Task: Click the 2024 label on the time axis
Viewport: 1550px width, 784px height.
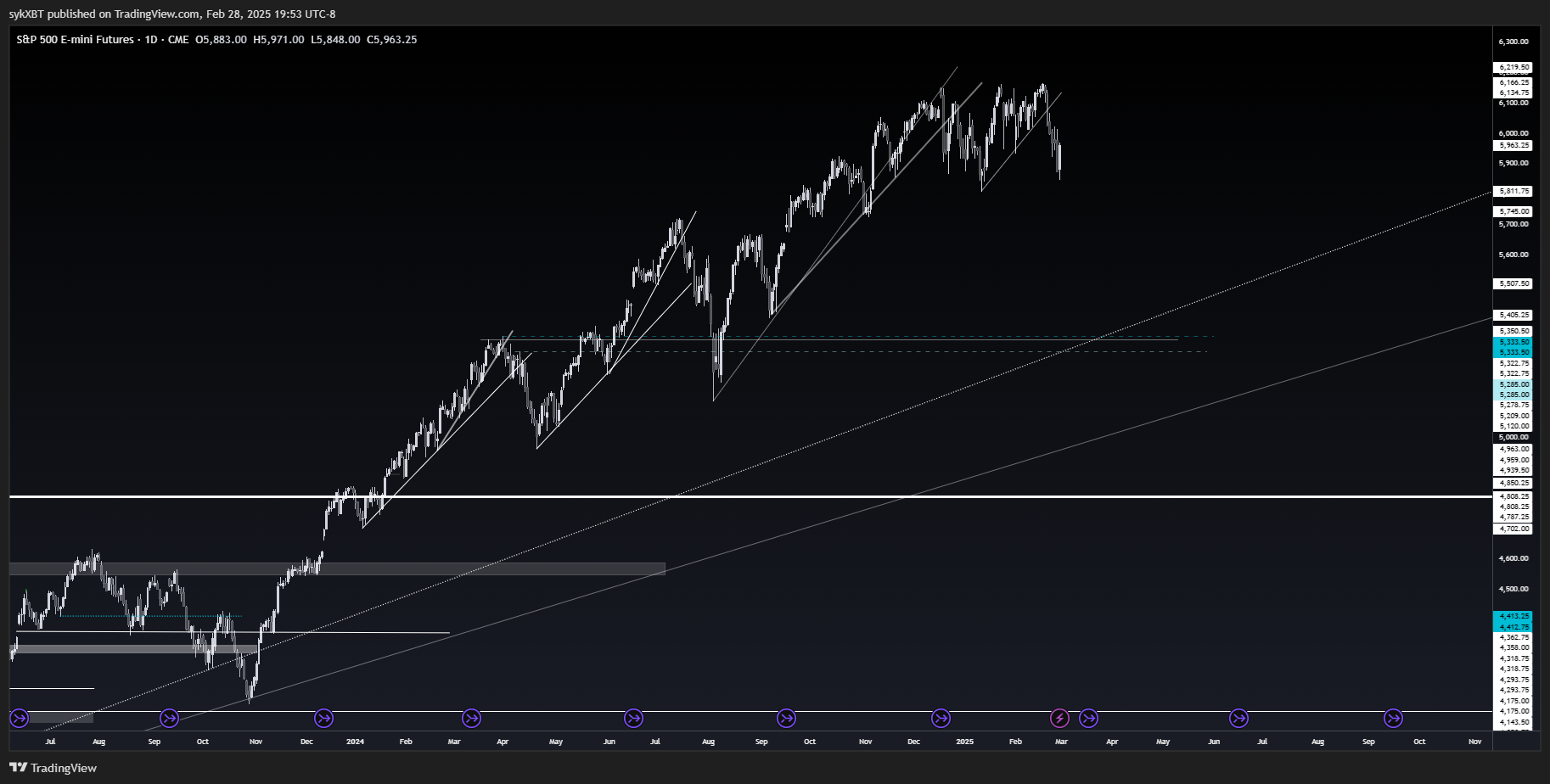Action: tap(355, 742)
